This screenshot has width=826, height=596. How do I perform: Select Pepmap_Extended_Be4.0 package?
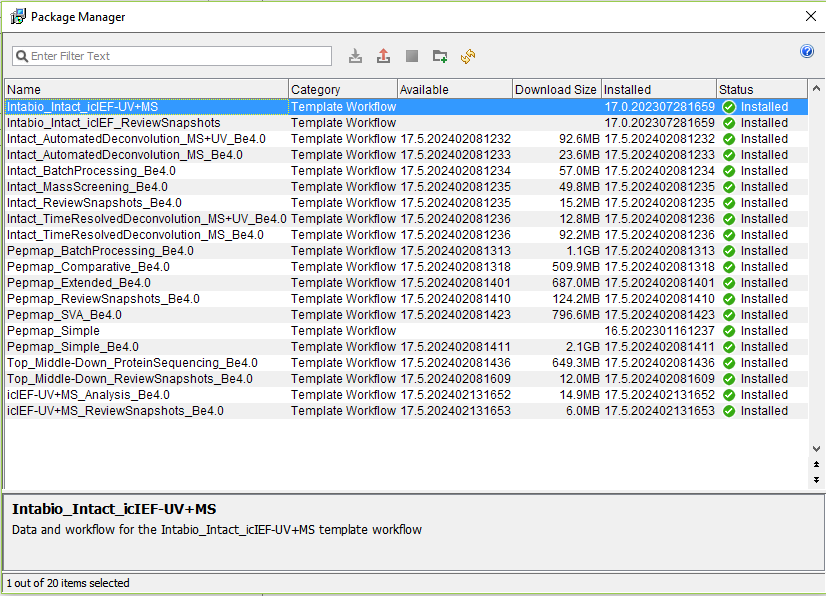point(406,283)
